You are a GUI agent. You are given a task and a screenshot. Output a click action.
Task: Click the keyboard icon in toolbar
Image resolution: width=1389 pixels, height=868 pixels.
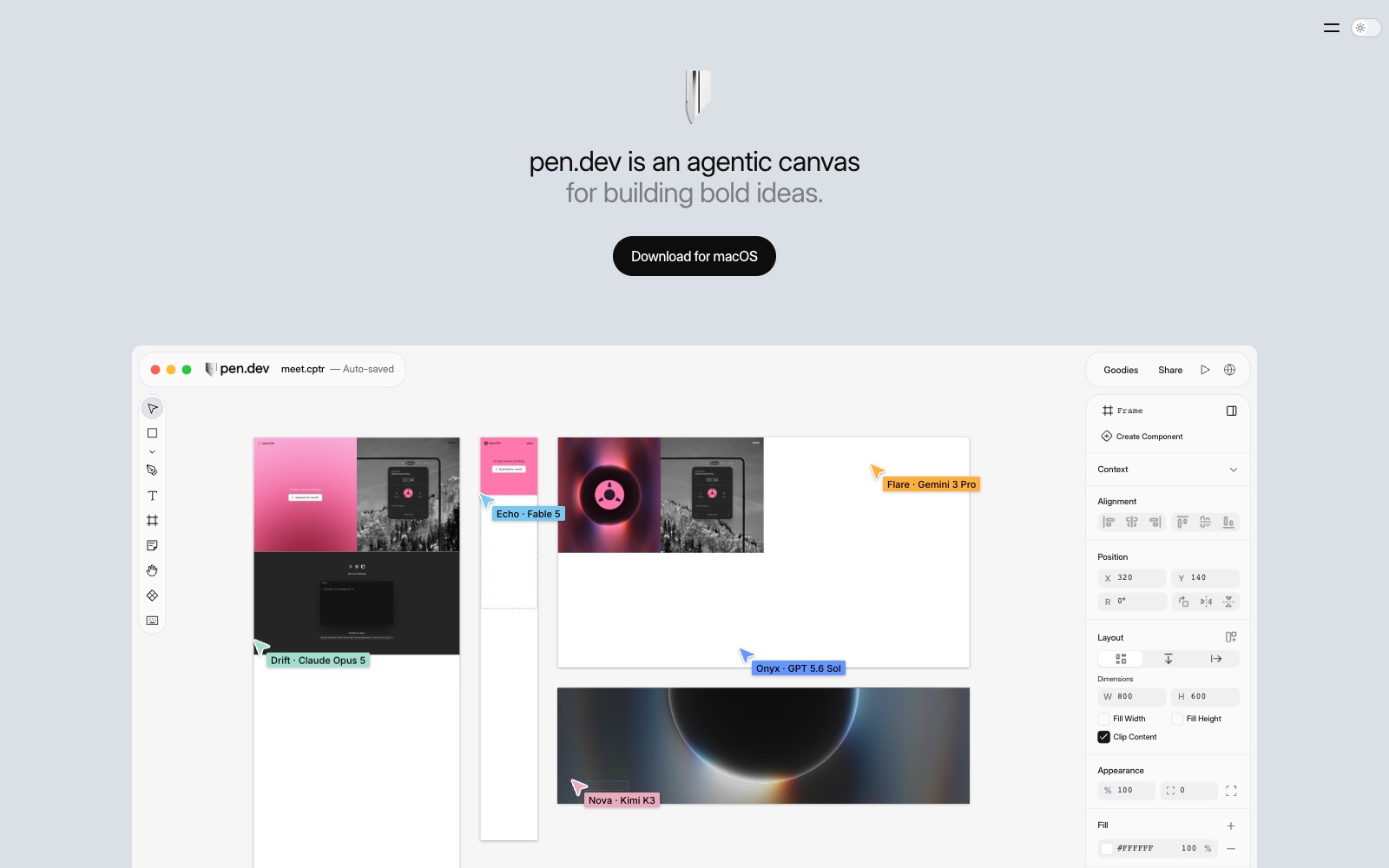[x=152, y=621]
